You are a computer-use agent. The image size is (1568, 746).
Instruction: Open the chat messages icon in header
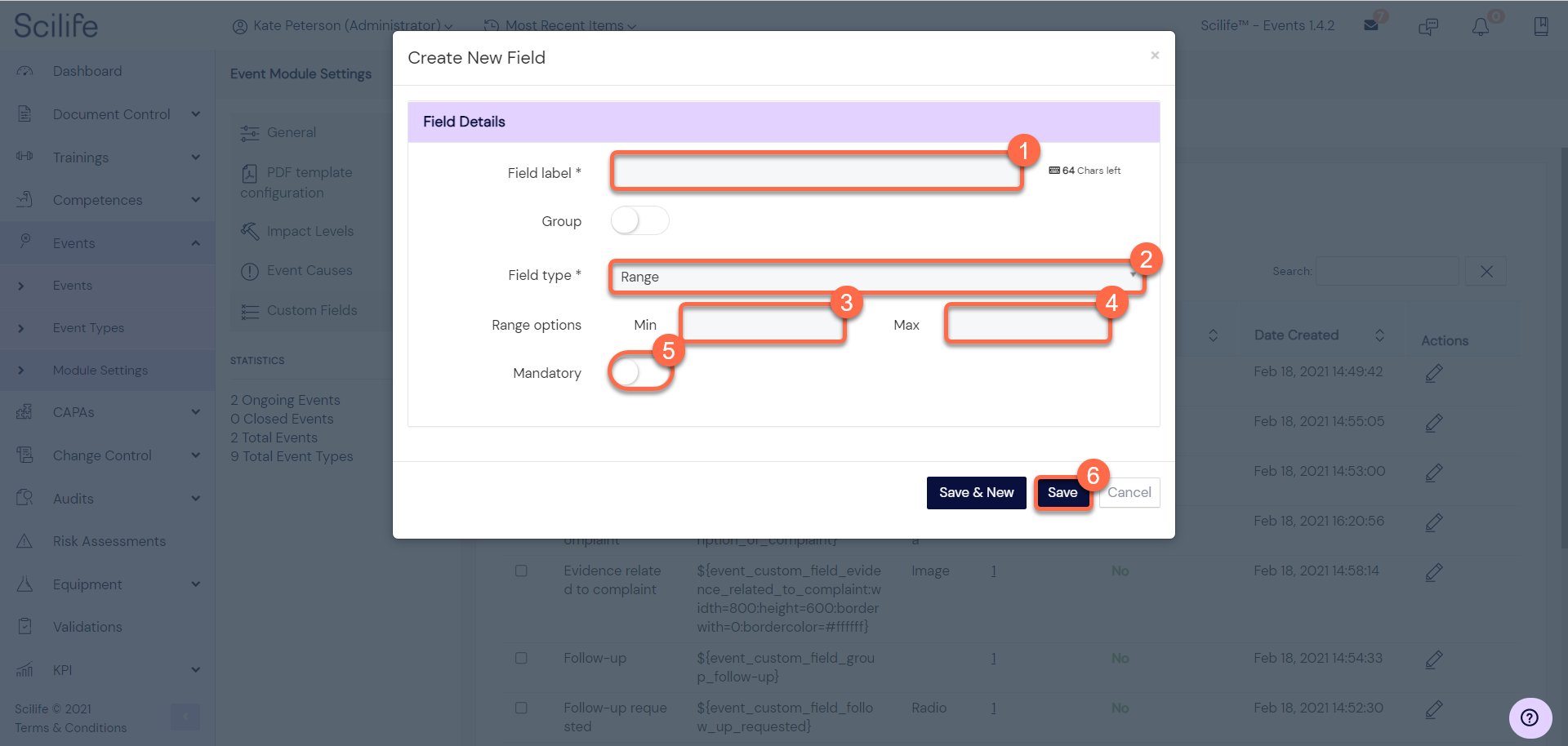tap(1428, 26)
